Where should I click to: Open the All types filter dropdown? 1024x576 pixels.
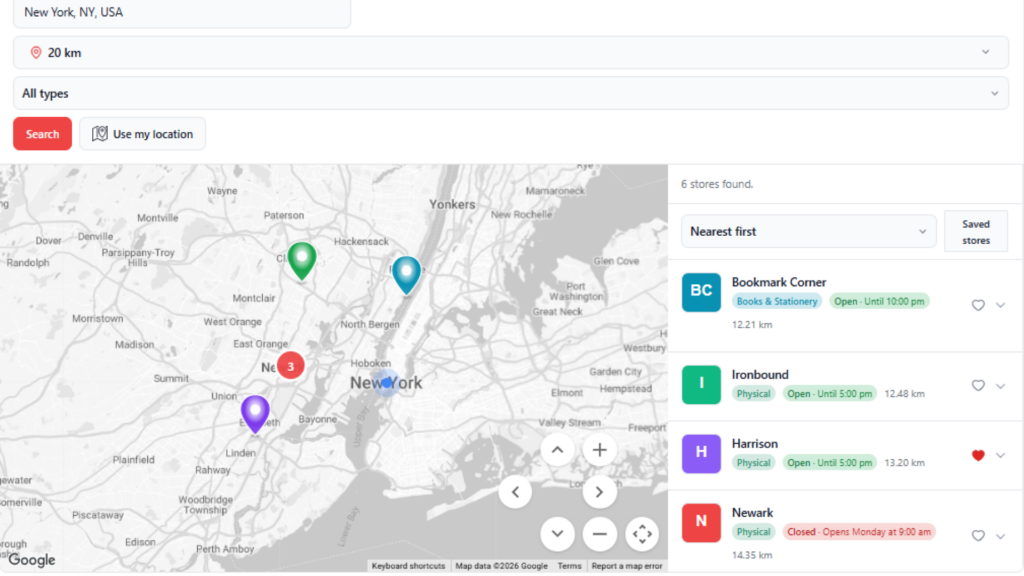tap(511, 93)
